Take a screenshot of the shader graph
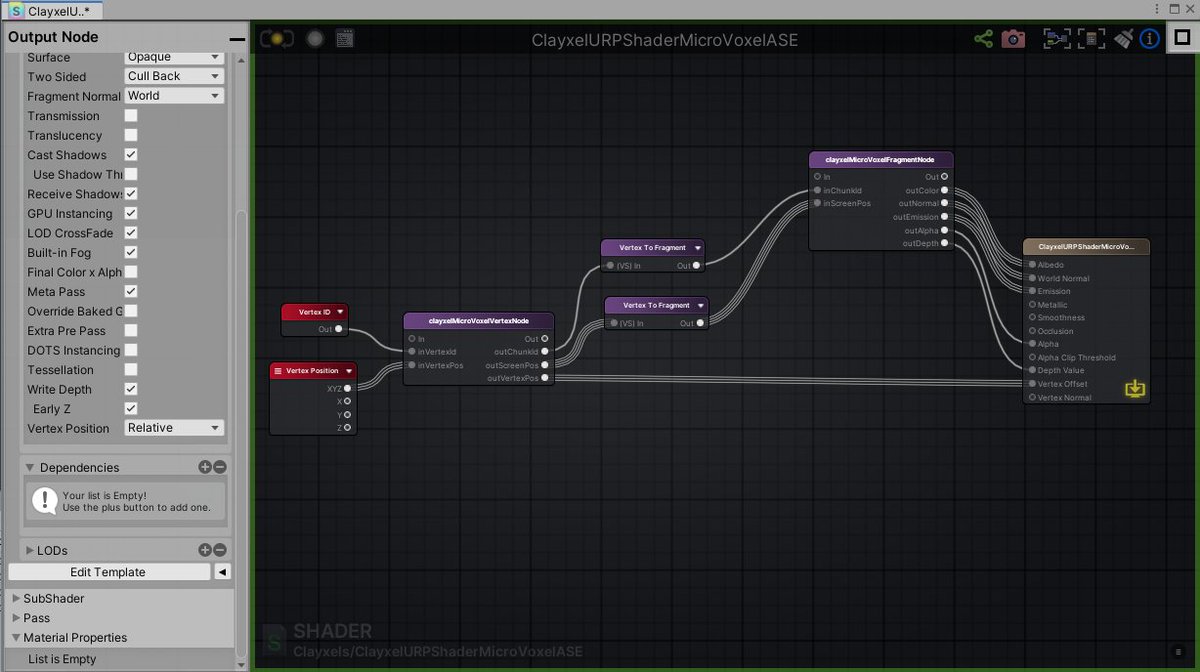Screen dimensions: 1200x672 [x=1013, y=38]
